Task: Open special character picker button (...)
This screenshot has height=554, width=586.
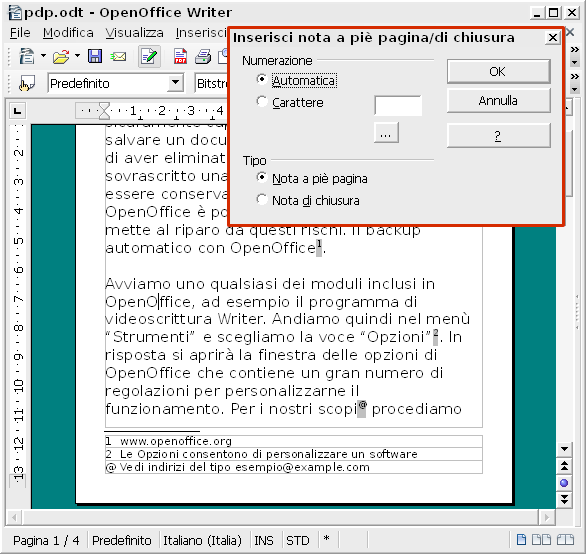Action: 386,133
